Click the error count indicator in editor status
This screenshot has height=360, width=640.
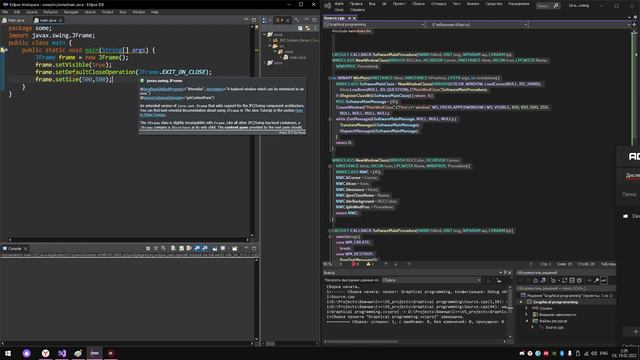pyautogui.click(x=355, y=264)
